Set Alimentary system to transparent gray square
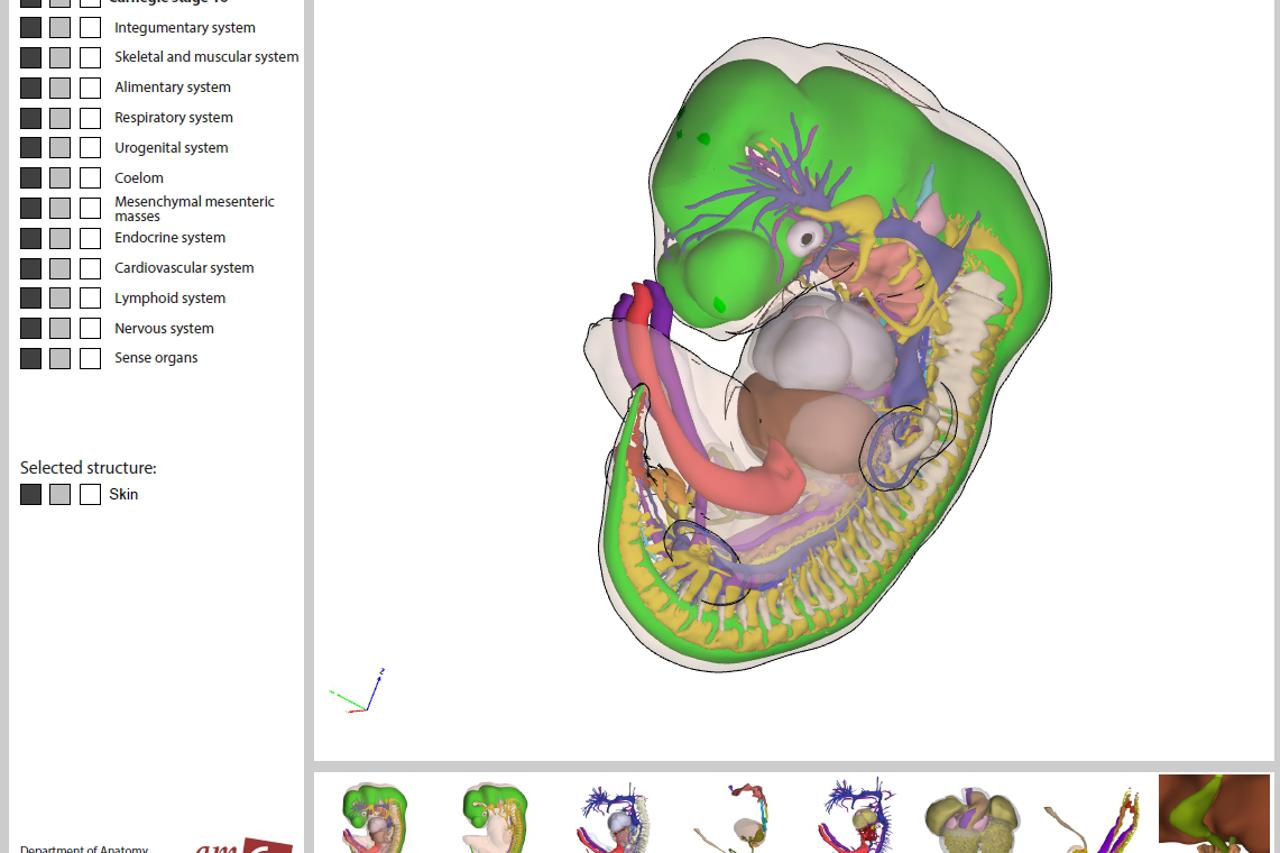This screenshot has height=853, width=1280. 60,88
